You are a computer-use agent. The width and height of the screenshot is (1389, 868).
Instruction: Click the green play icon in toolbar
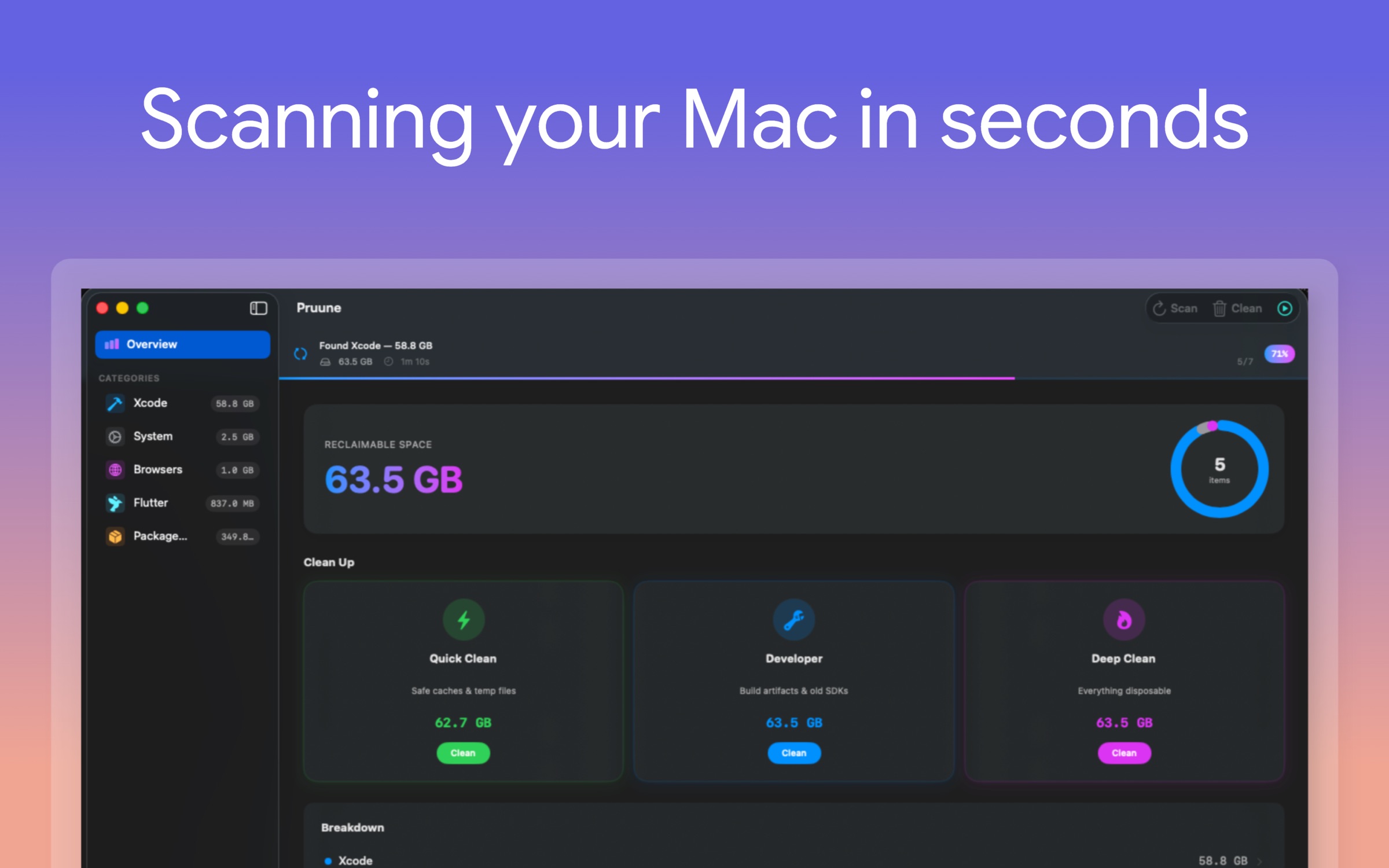1284,308
